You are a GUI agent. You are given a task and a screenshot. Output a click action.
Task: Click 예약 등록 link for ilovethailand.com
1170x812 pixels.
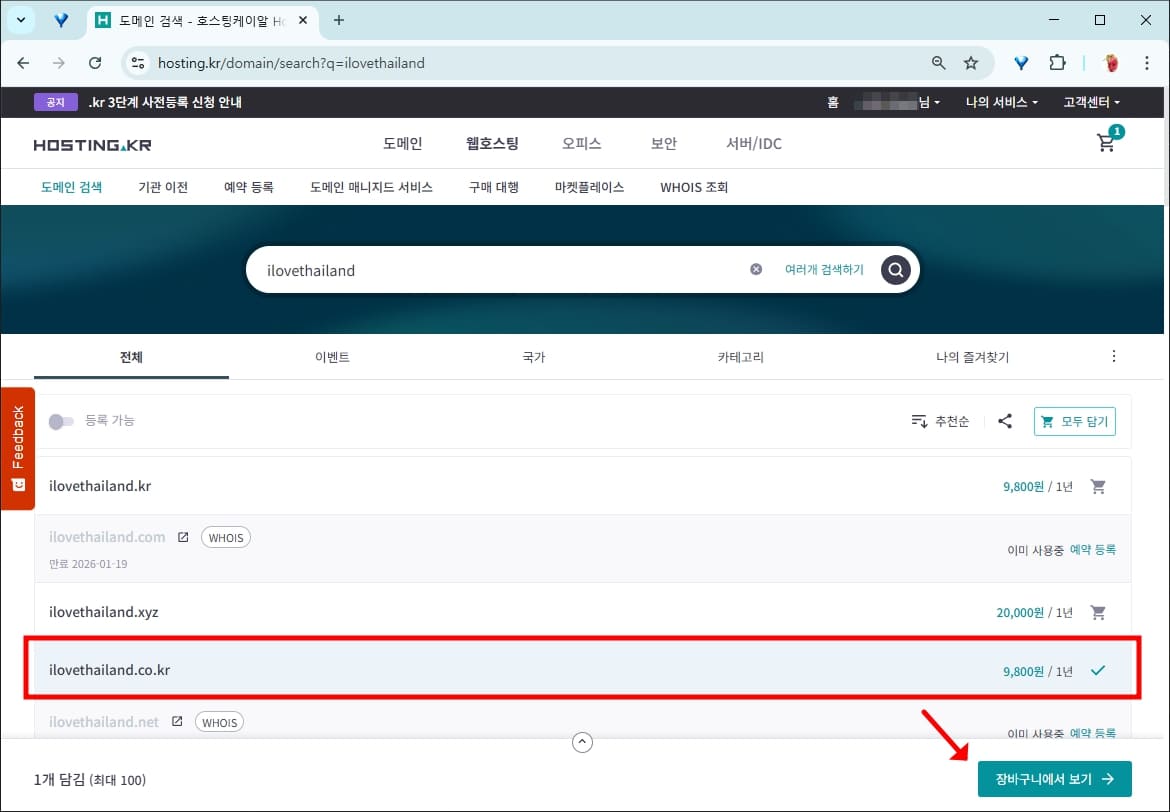(1092, 549)
